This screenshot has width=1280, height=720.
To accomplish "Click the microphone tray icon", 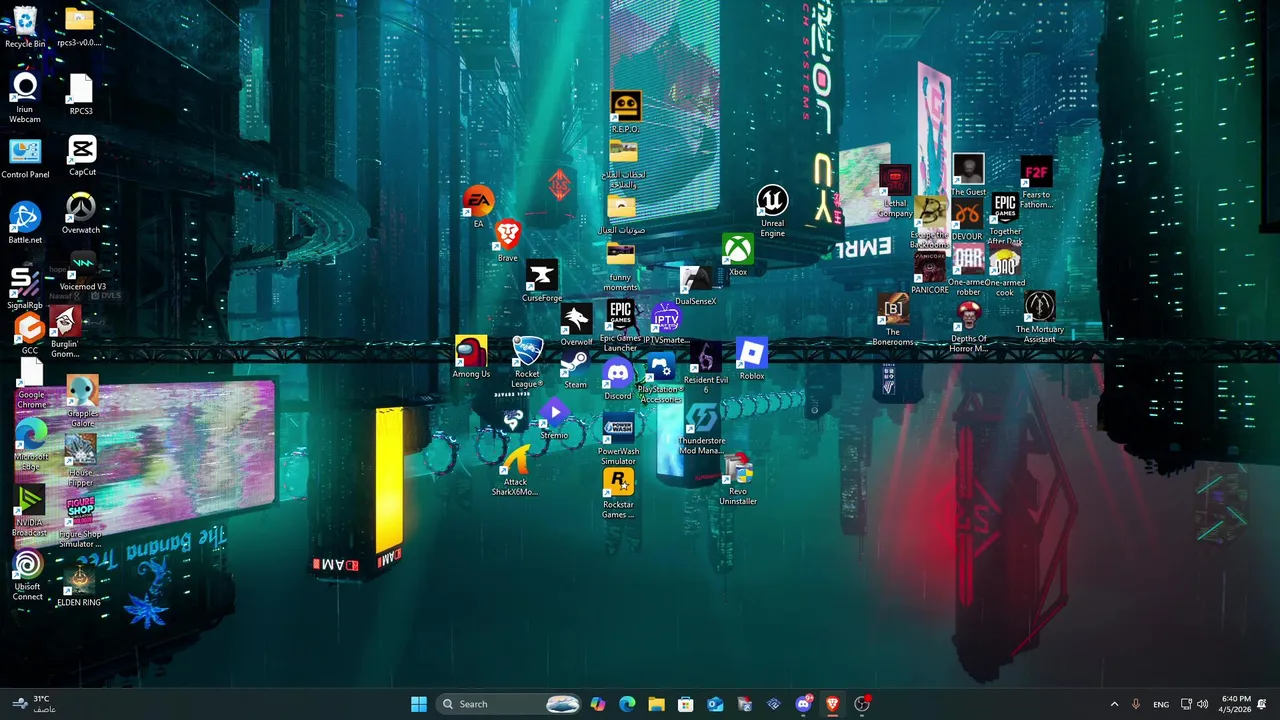I will tap(1135, 704).
